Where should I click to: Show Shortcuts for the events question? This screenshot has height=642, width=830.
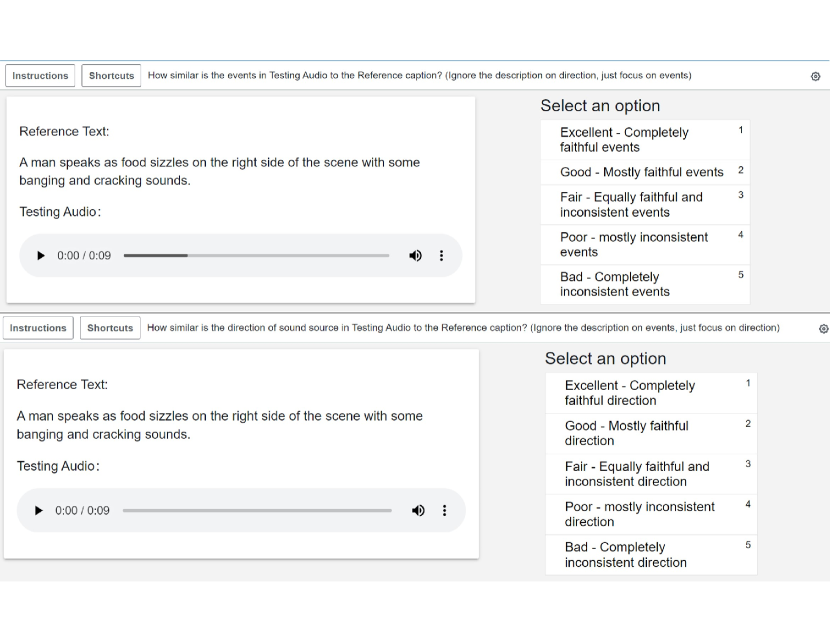click(x=111, y=76)
